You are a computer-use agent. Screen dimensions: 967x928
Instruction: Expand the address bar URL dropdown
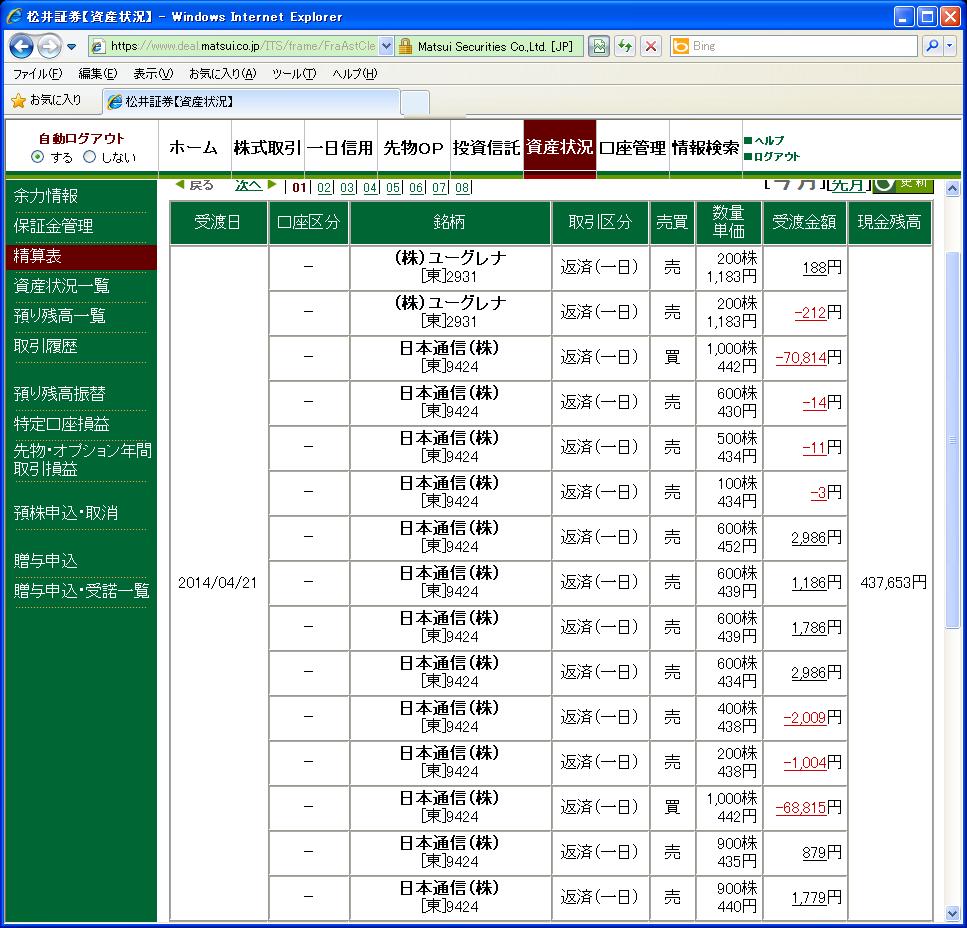tap(387, 46)
